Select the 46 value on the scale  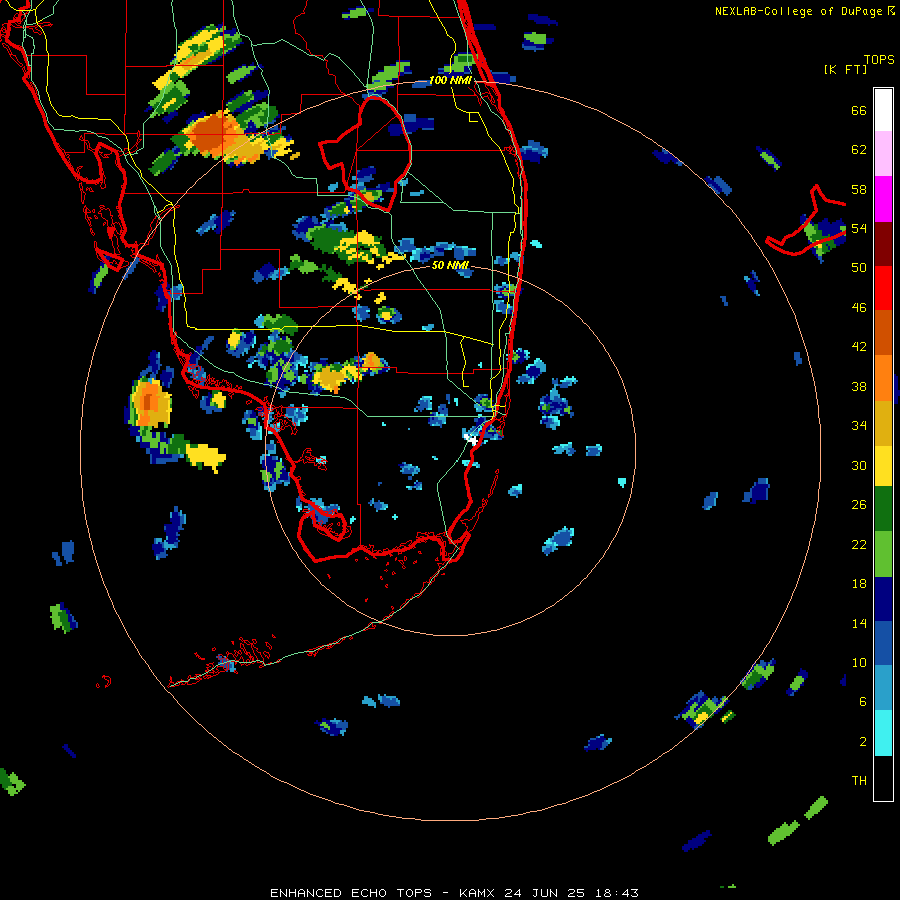point(859,308)
